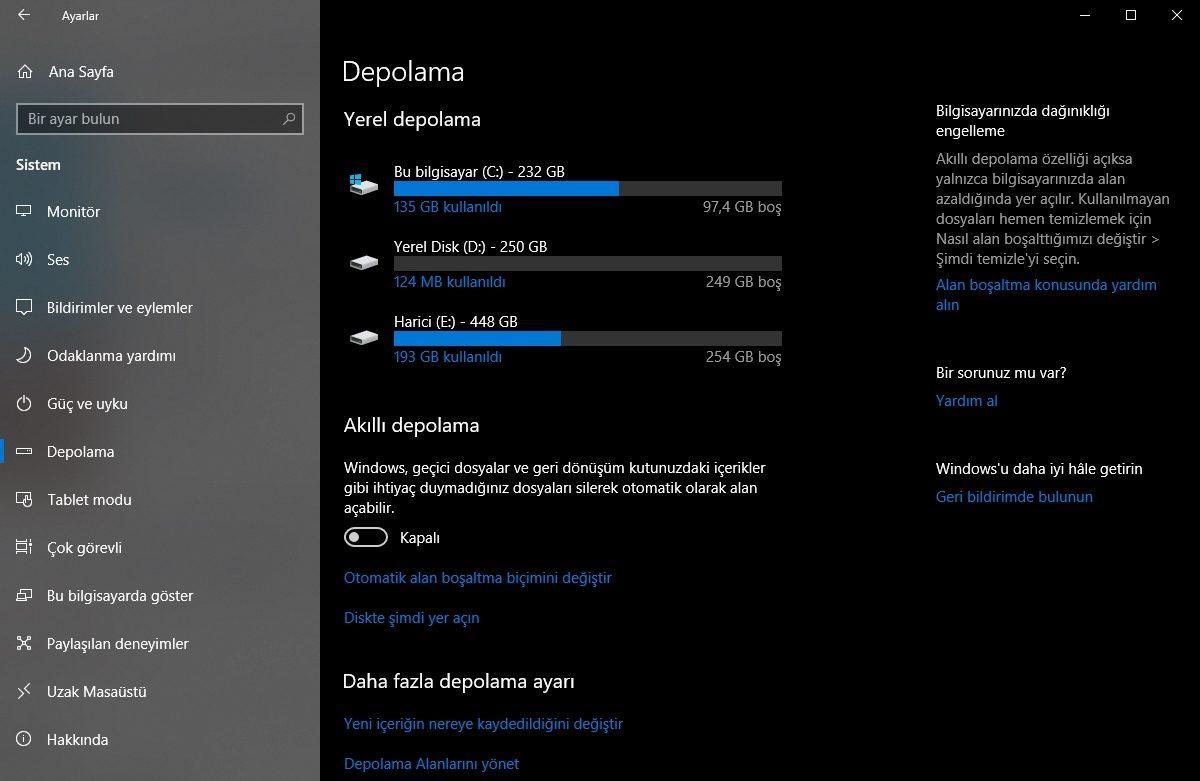The image size is (1200, 781).
Task: Open Bildirimler ve eylemler settings
Action: click(x=119, y=308)
